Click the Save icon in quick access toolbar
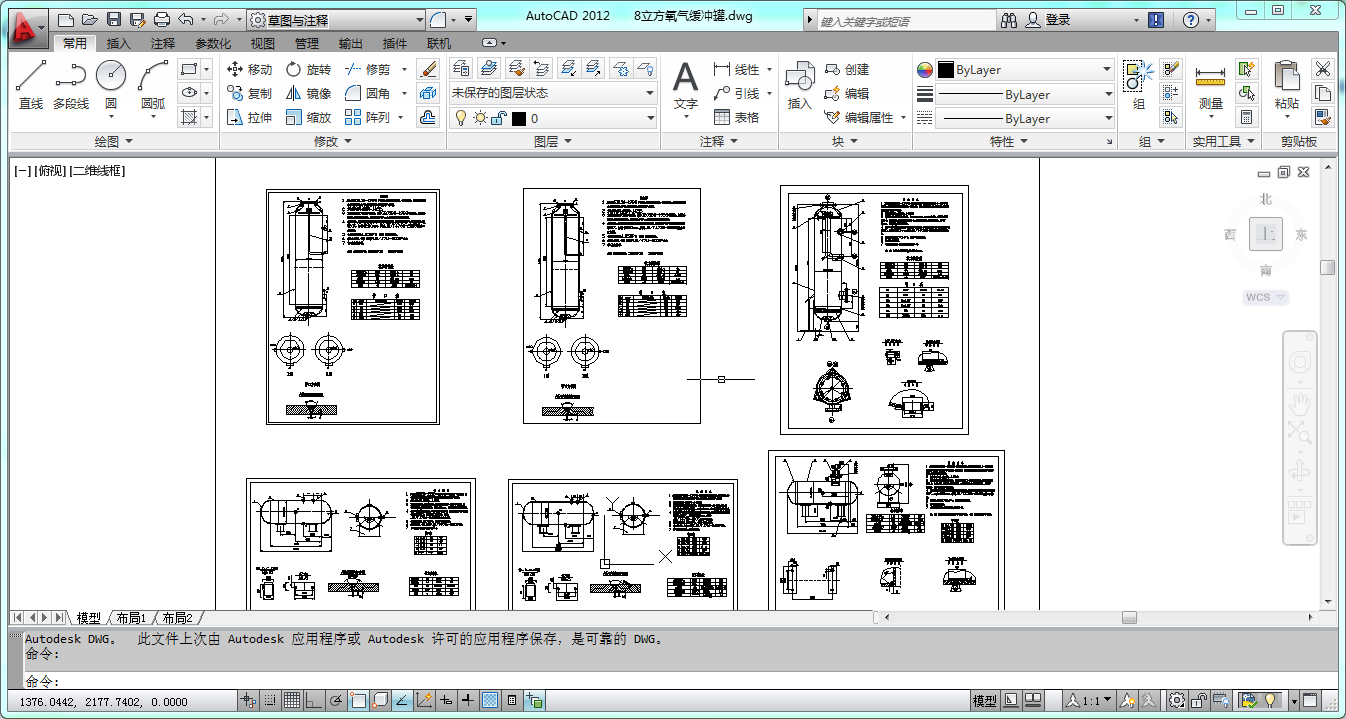 pos(113,19)
